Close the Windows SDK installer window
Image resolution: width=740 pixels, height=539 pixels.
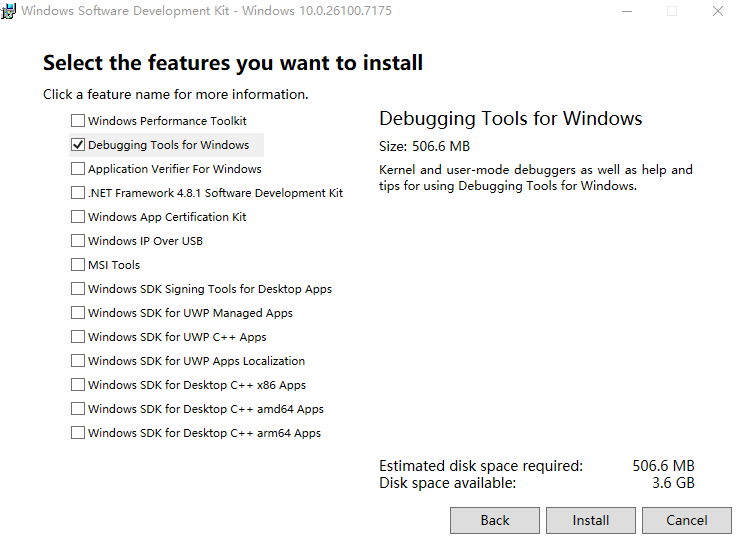coord(718,11)
